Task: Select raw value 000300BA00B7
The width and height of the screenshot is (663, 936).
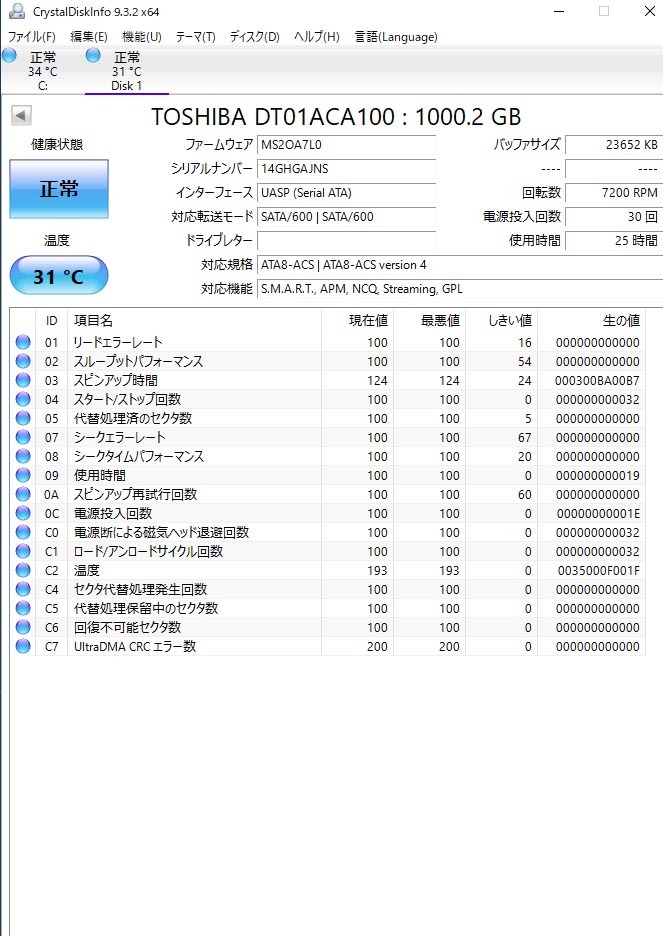Action: pos(597,380)
